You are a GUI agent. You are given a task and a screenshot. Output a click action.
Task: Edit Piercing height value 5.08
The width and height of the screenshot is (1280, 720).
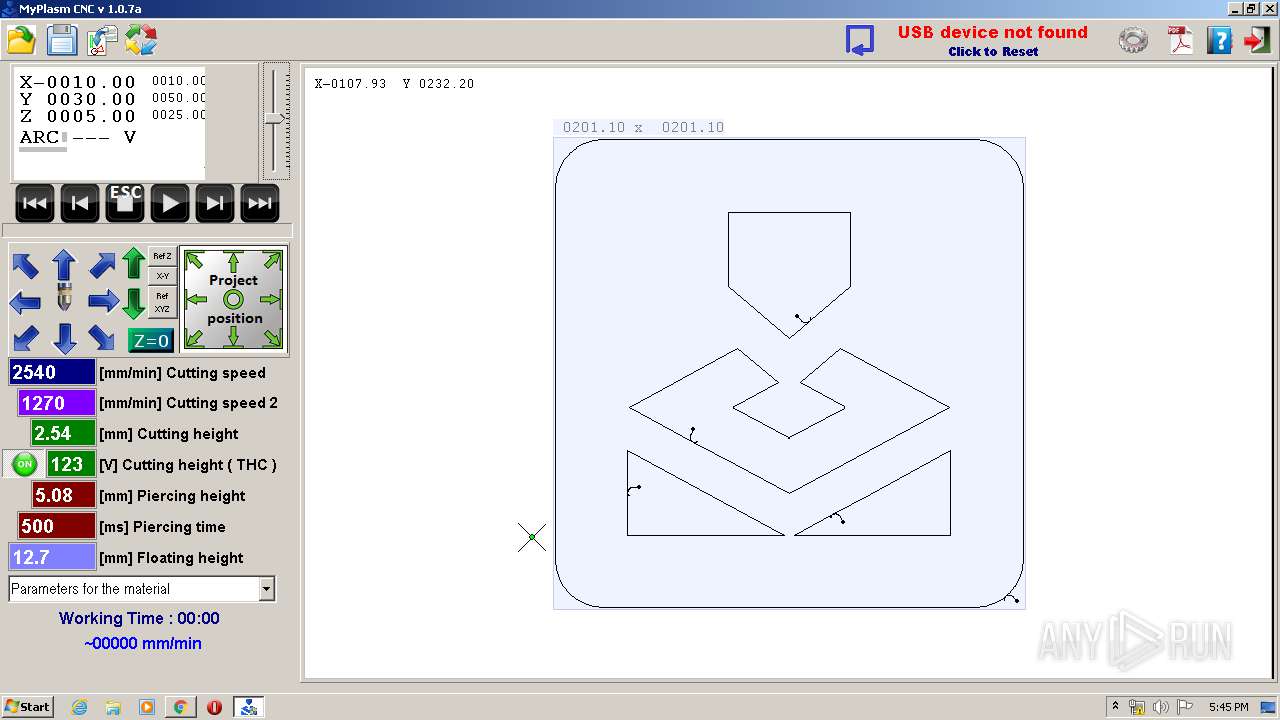pos(63,495)
